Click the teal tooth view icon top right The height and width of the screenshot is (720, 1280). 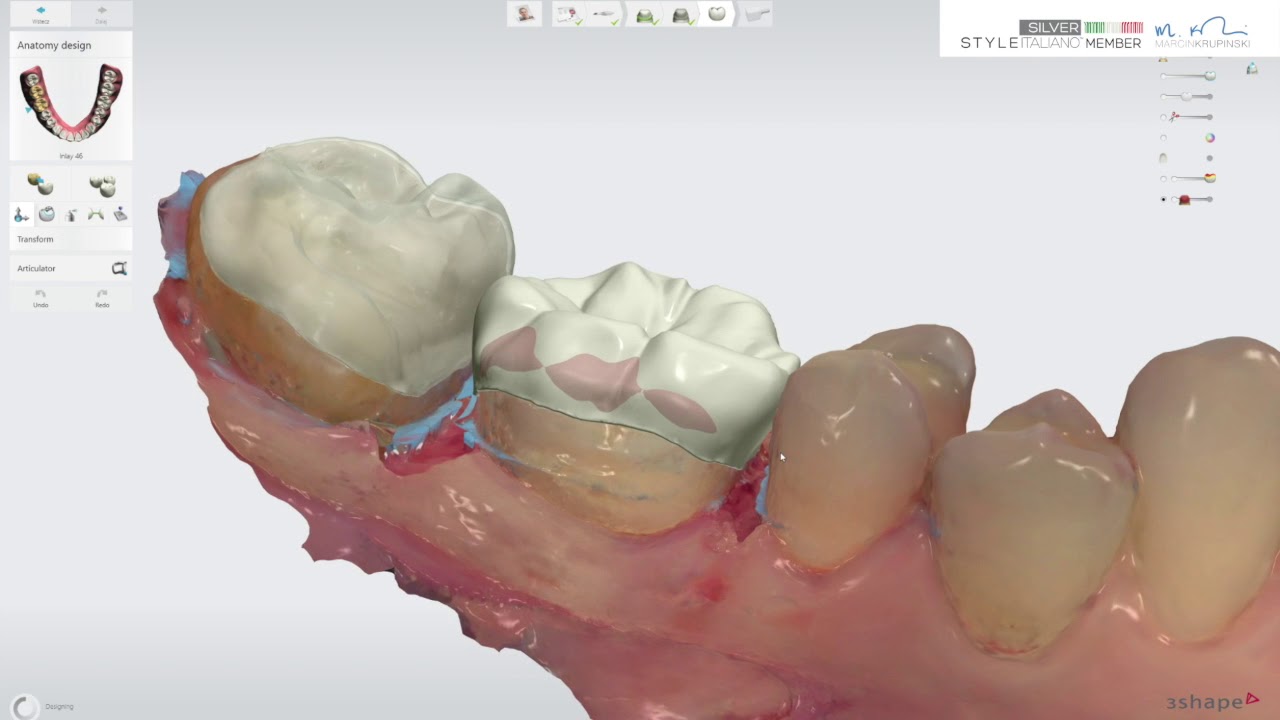pos(1252,68)
